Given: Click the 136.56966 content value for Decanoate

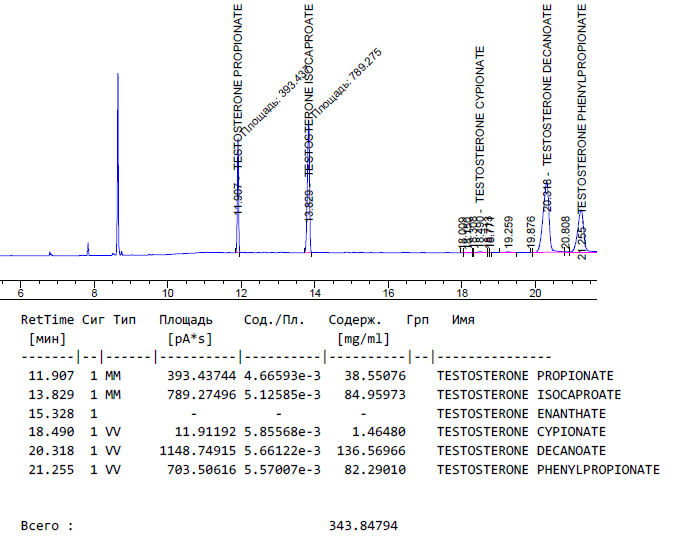Looking at the screenshot, I should click(x=368, y=451).
